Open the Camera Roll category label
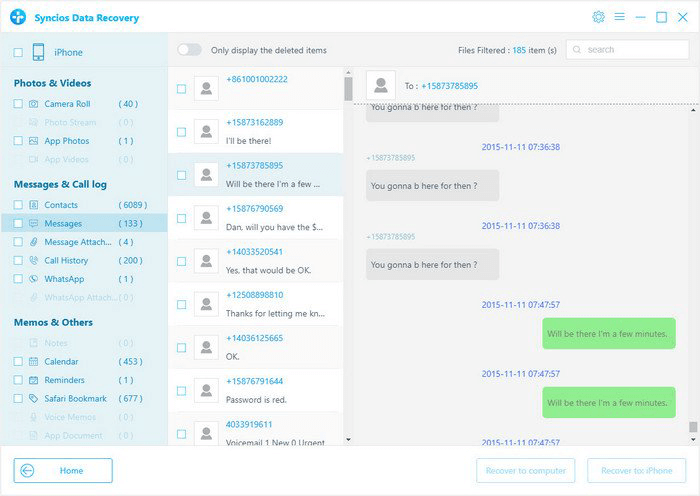The image size is (700, 496). 67,104
